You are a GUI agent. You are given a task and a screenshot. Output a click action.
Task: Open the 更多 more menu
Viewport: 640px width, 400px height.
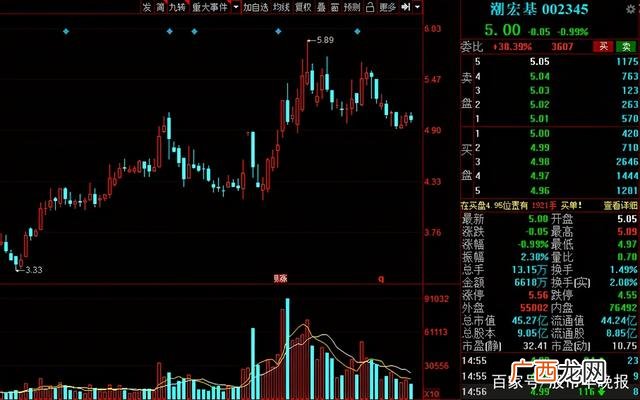pyautogui.click(x=387, y=7)
